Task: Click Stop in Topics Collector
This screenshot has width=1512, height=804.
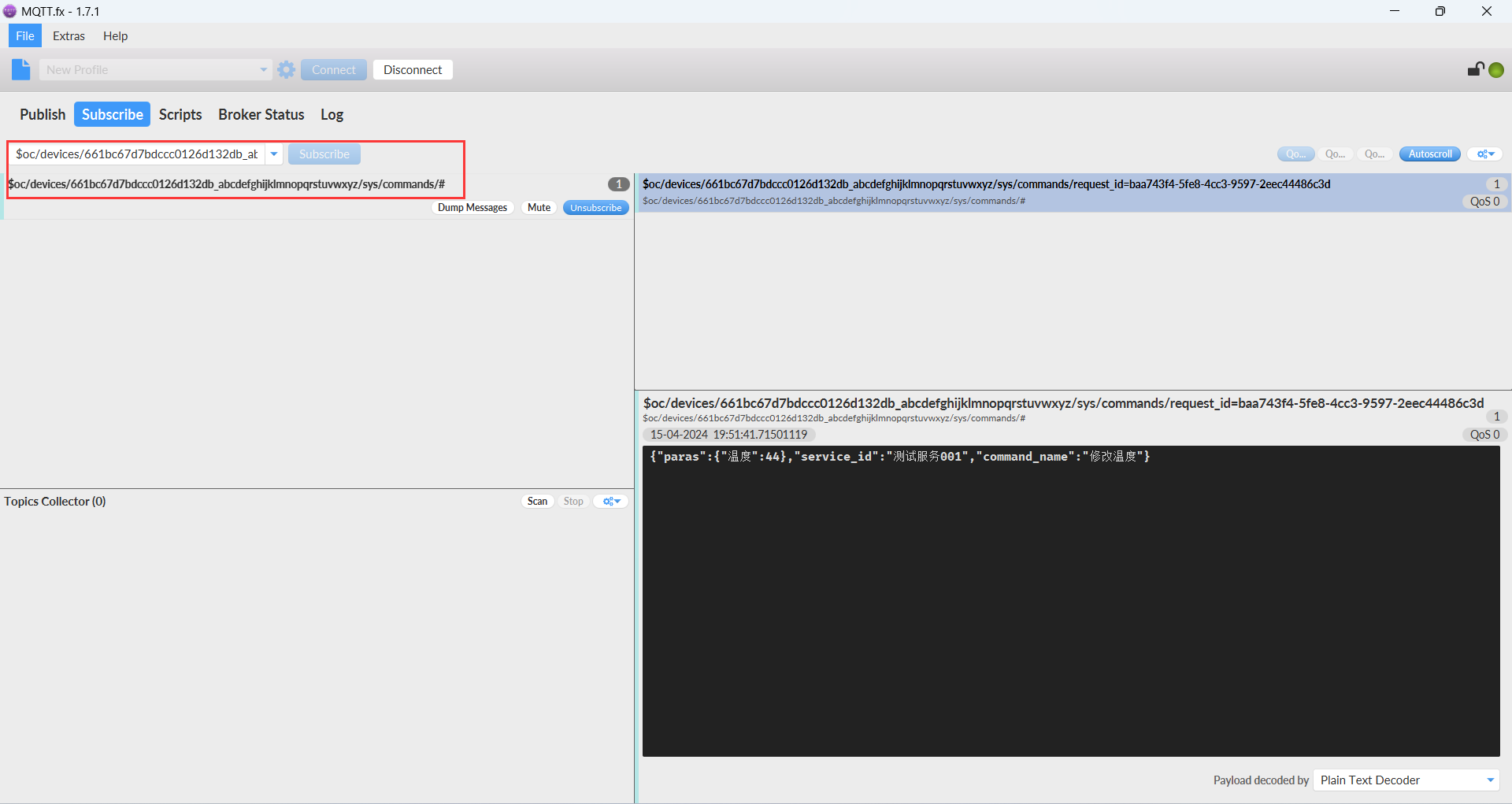Action: (x=573, y=501)
